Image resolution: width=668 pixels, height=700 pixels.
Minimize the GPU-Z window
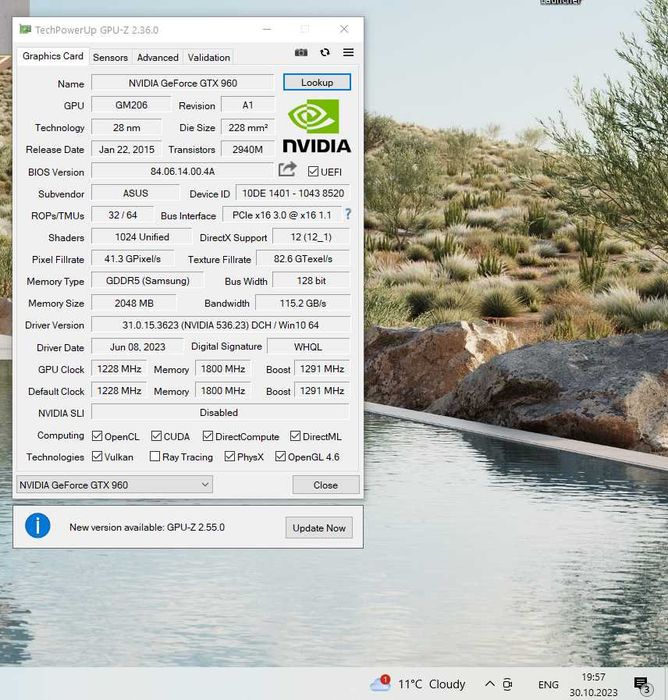(x=267, y=29)
